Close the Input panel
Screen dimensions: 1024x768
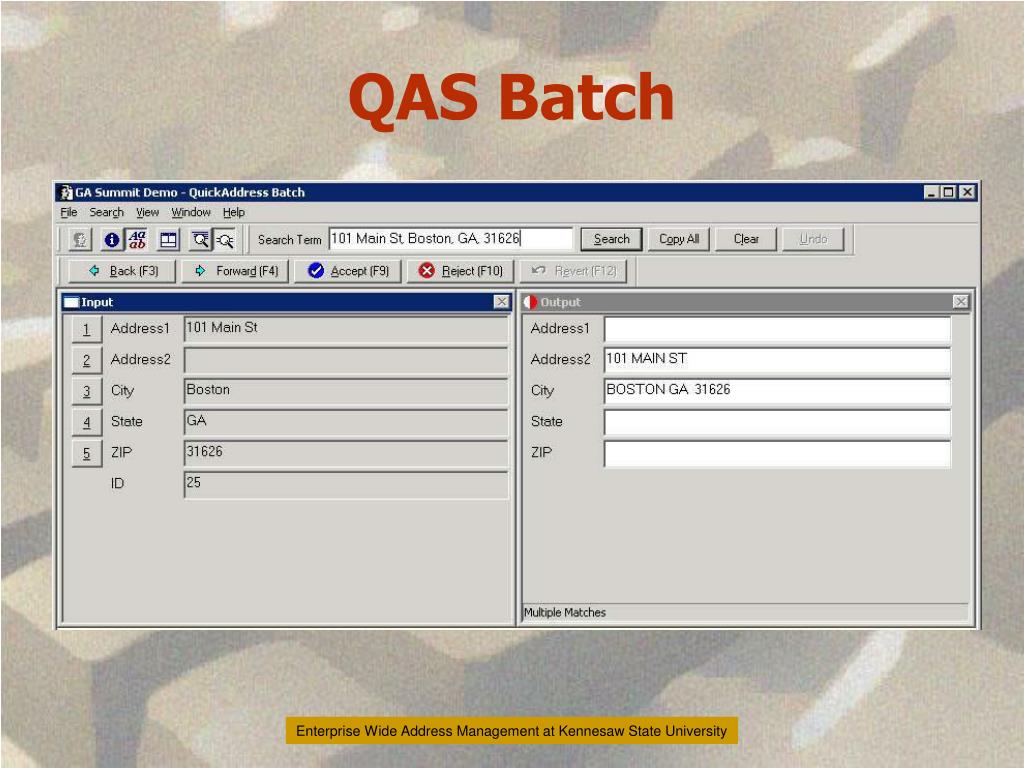(502, 302)
